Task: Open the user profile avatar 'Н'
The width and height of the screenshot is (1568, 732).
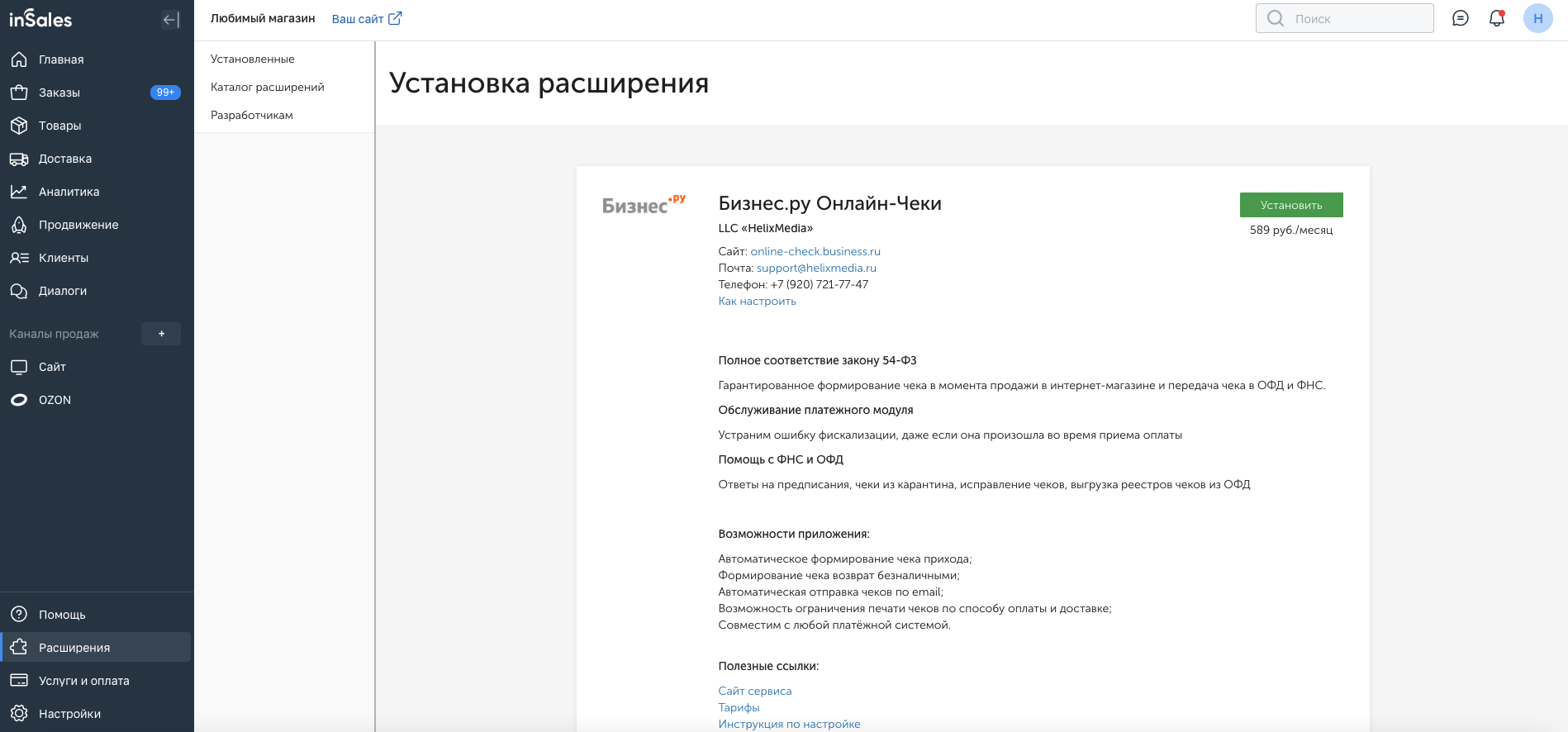Action: (1538, 18)
